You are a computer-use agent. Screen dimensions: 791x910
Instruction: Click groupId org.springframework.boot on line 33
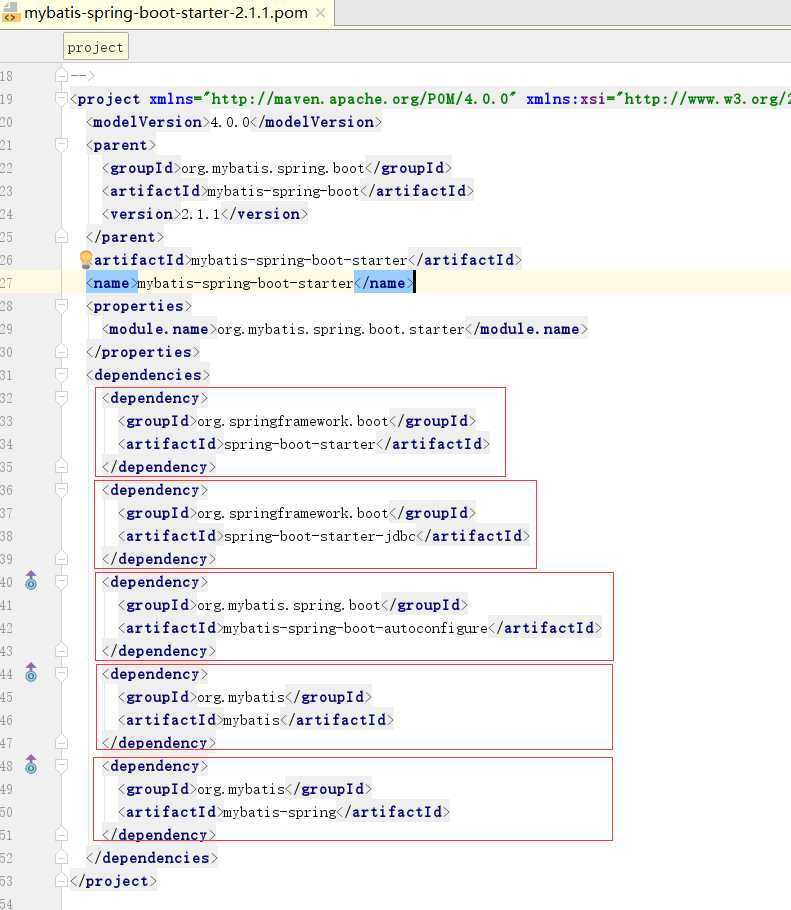click(x=292, y=421)
